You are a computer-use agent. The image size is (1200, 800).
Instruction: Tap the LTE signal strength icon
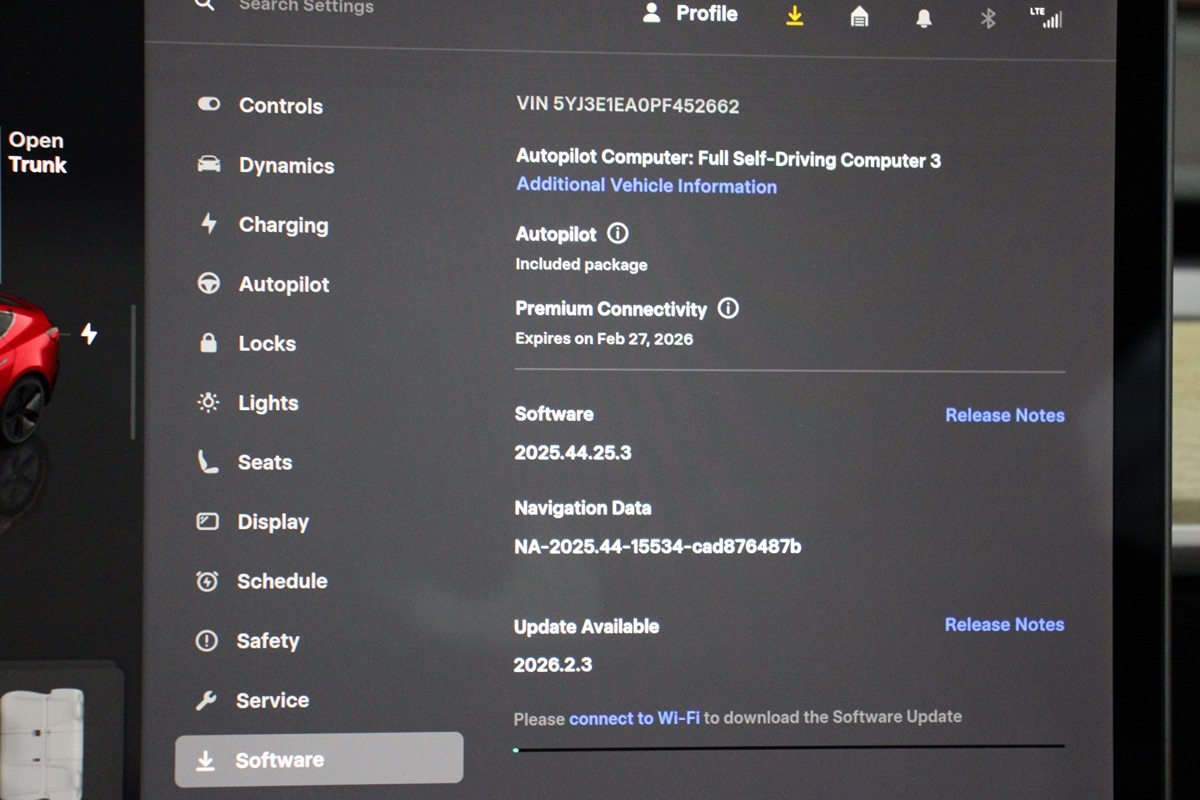pyautogui.click(x=1046, y=17)
